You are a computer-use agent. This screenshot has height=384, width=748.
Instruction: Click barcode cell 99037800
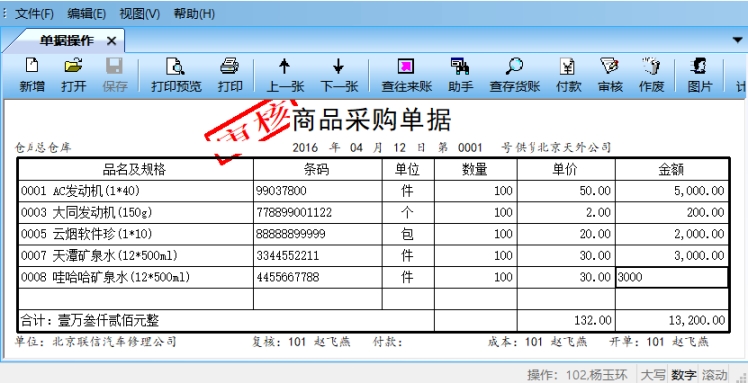(318, 191)
